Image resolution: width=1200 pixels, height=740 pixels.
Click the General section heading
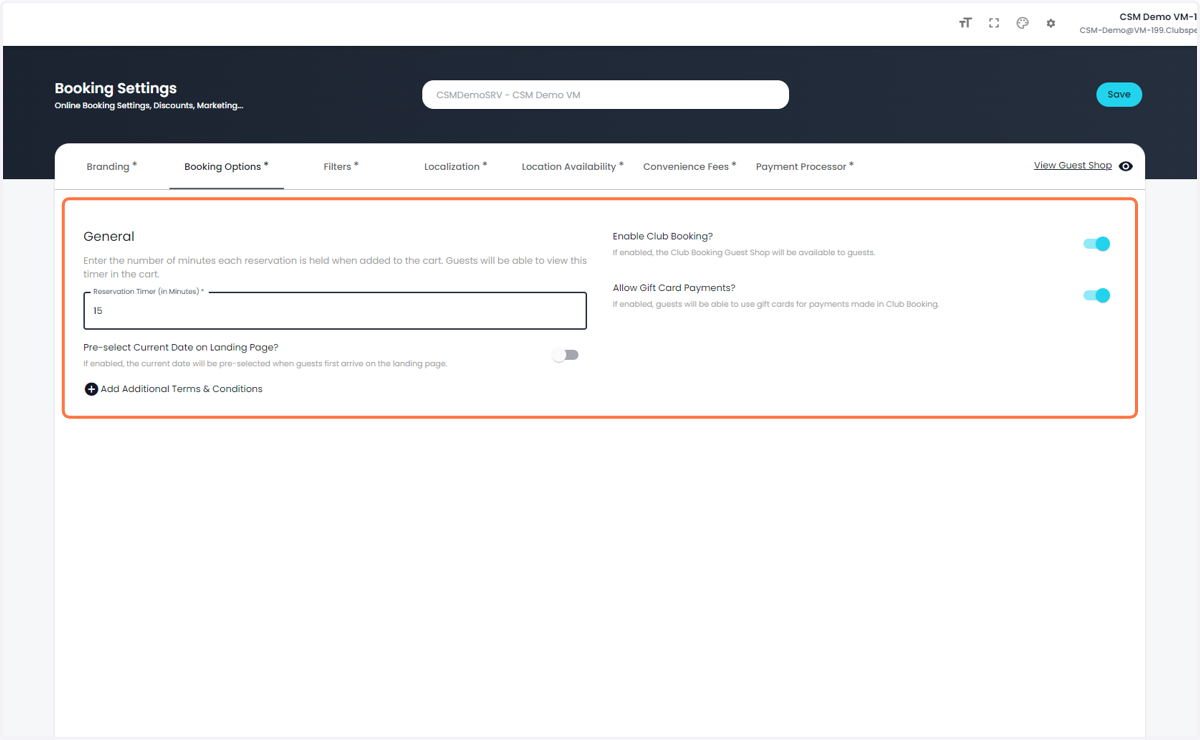(108, 237)
